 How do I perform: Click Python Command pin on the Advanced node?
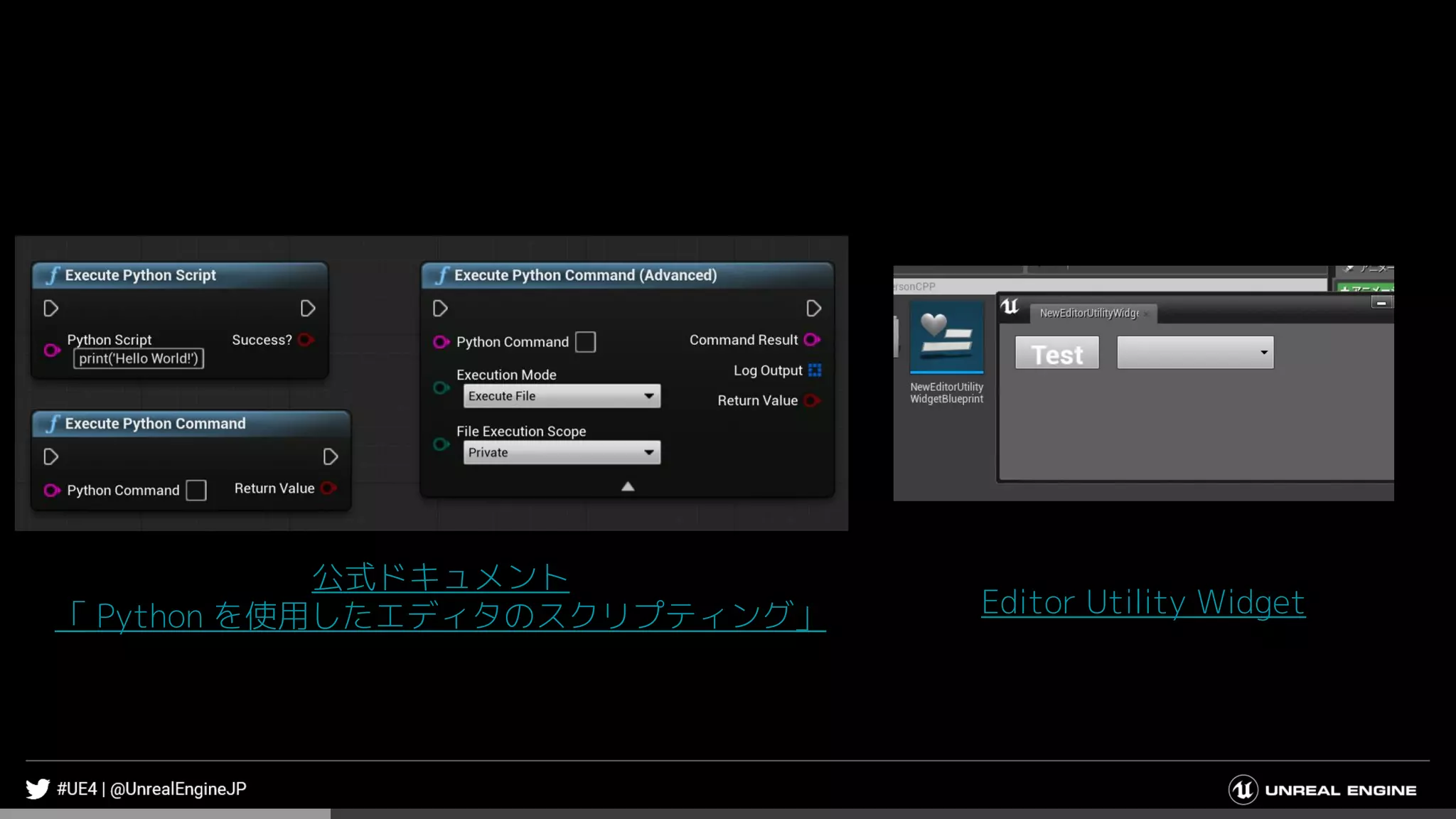(441, 342)
